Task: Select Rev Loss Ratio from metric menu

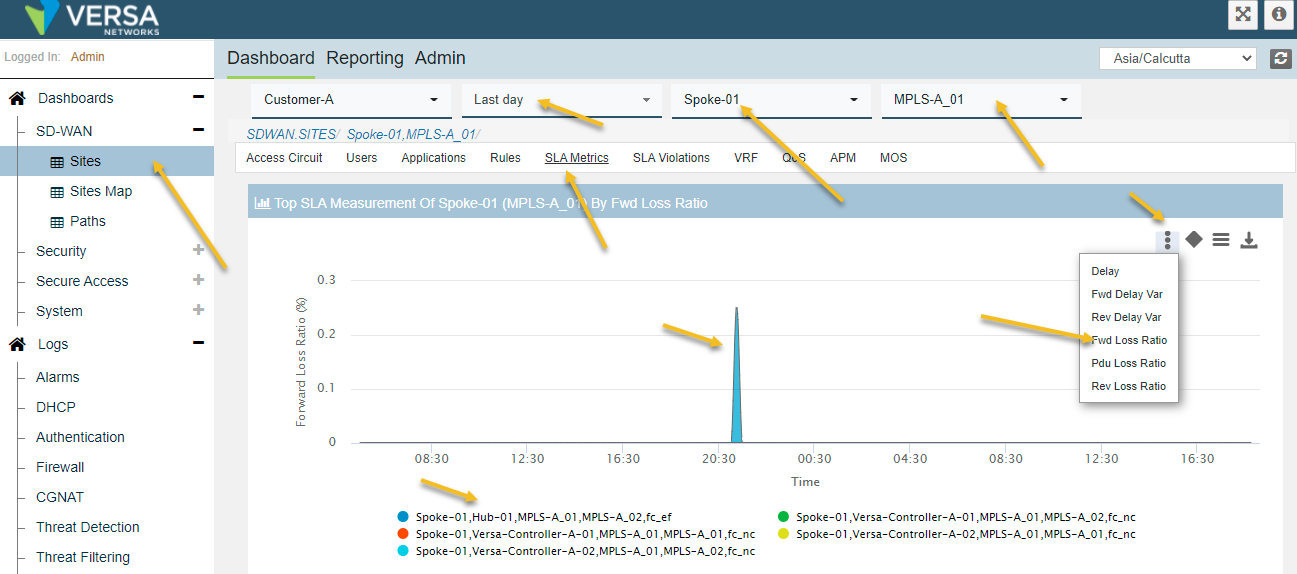Action: click(x=1129, y=386)
